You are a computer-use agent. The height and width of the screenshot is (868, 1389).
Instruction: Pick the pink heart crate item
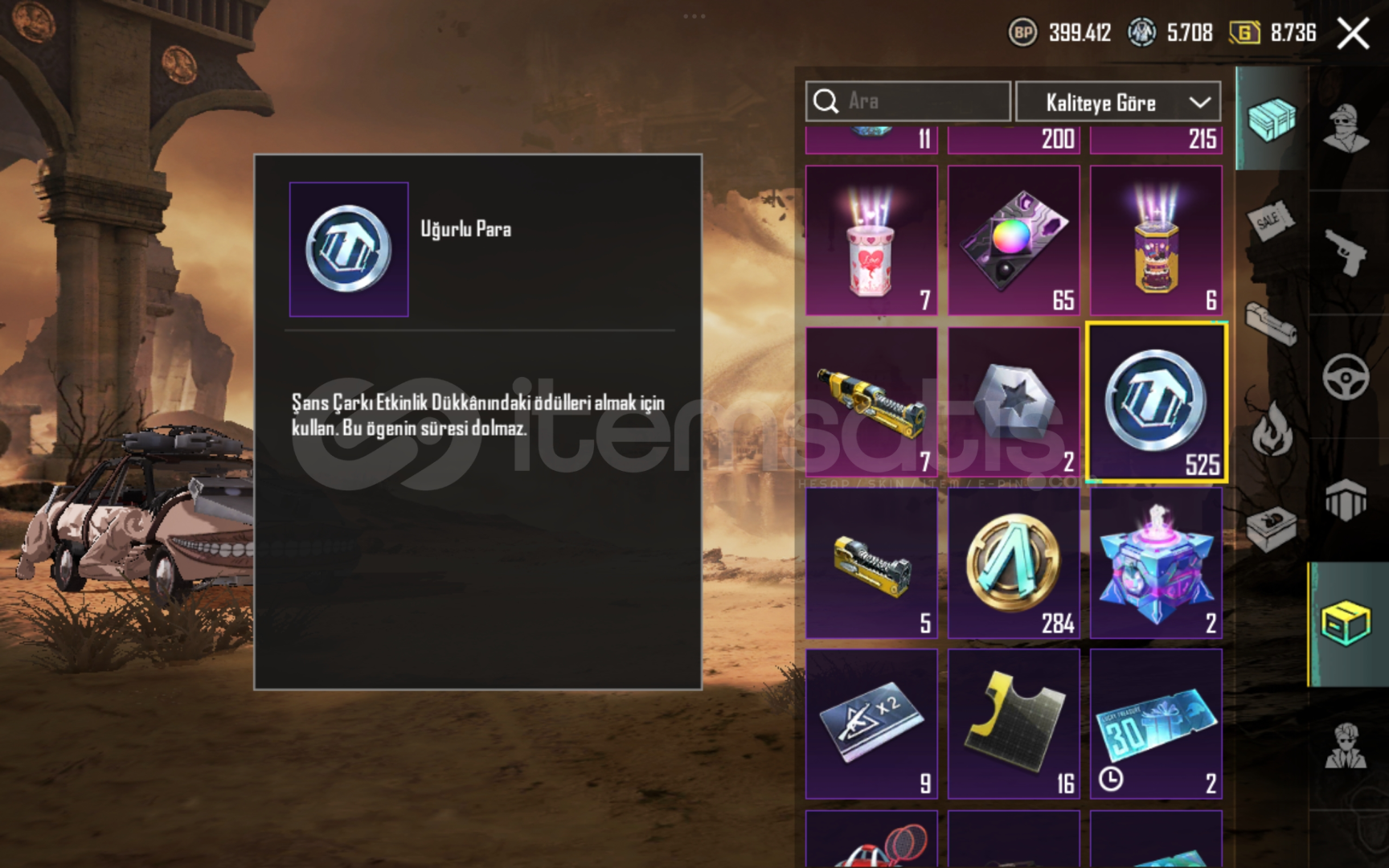[871, 240]
